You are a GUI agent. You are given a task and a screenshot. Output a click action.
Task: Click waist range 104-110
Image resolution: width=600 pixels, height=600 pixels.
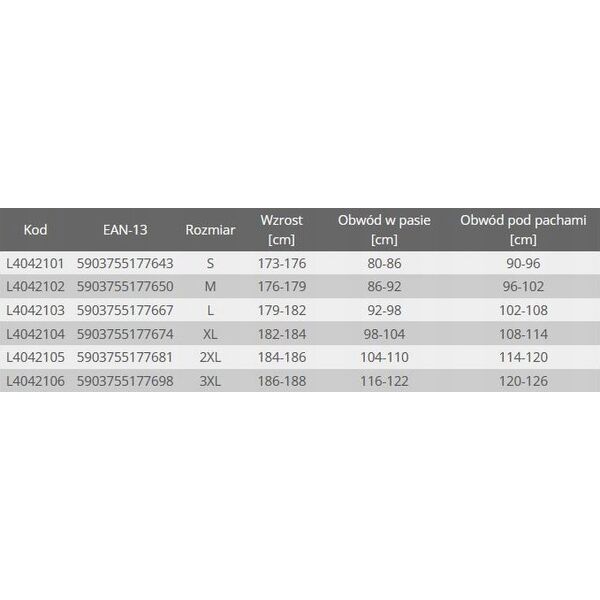tap(384, 357)
